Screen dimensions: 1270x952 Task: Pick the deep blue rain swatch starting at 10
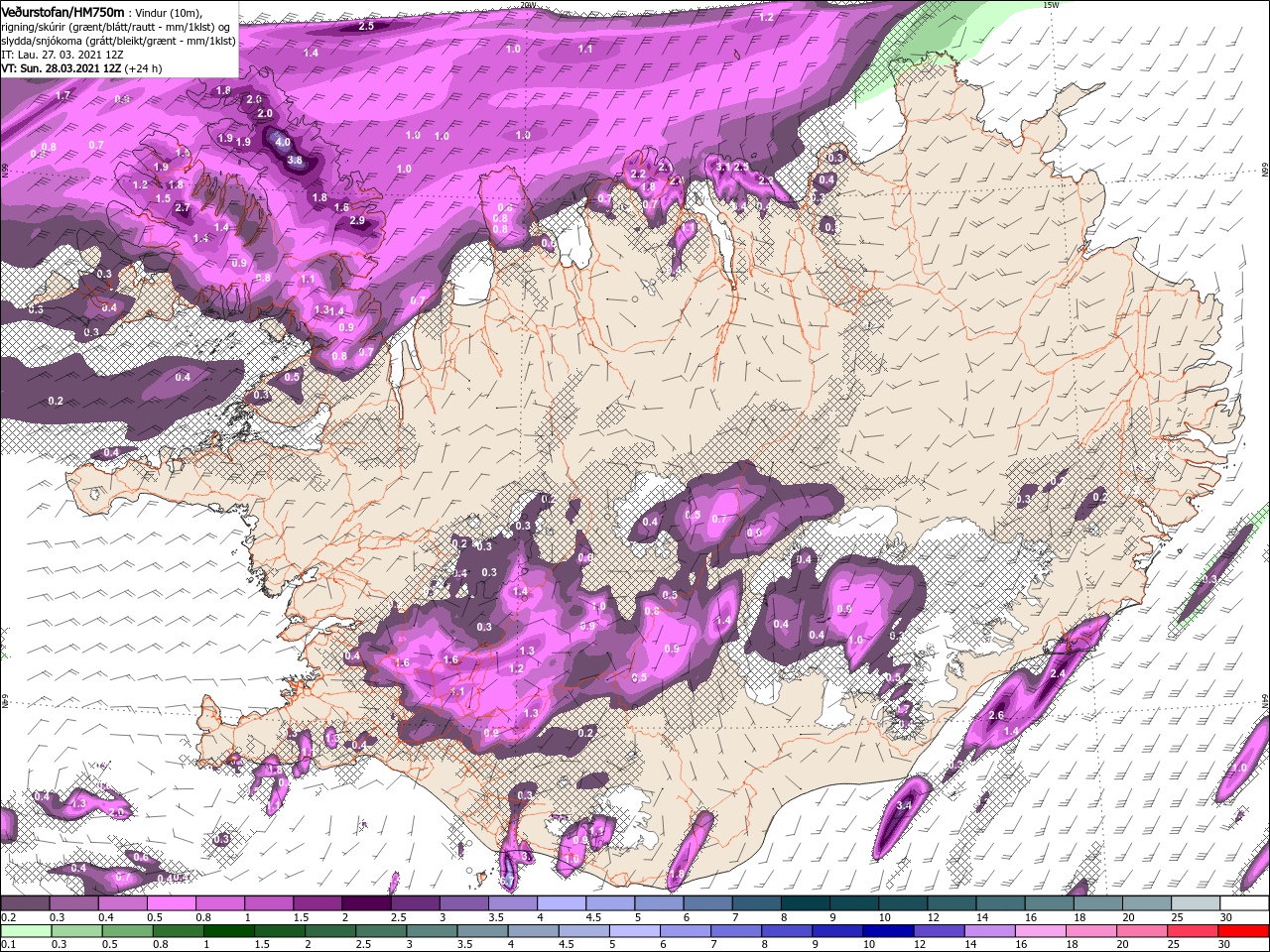pos(888,930)
